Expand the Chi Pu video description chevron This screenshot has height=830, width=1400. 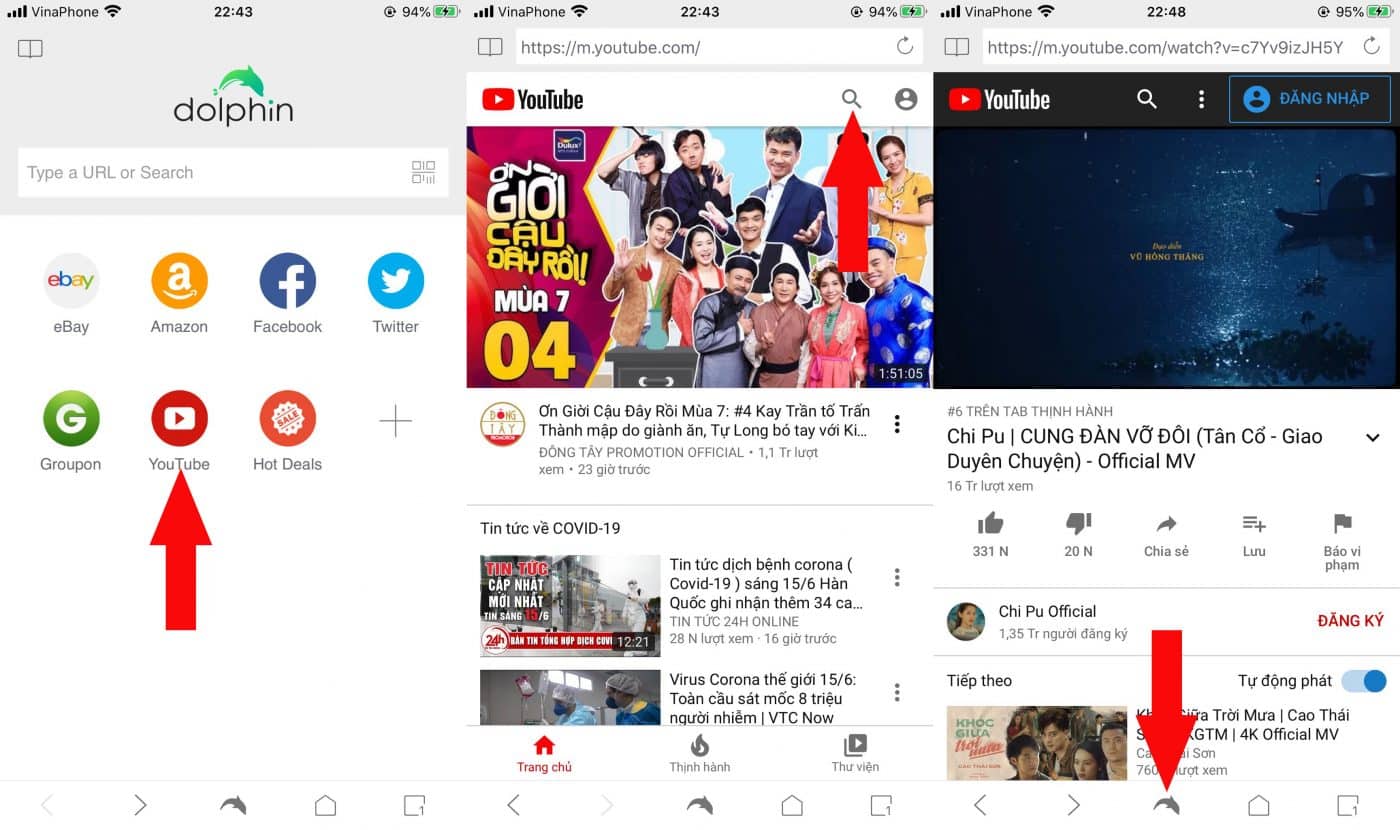coord(1374,437)
